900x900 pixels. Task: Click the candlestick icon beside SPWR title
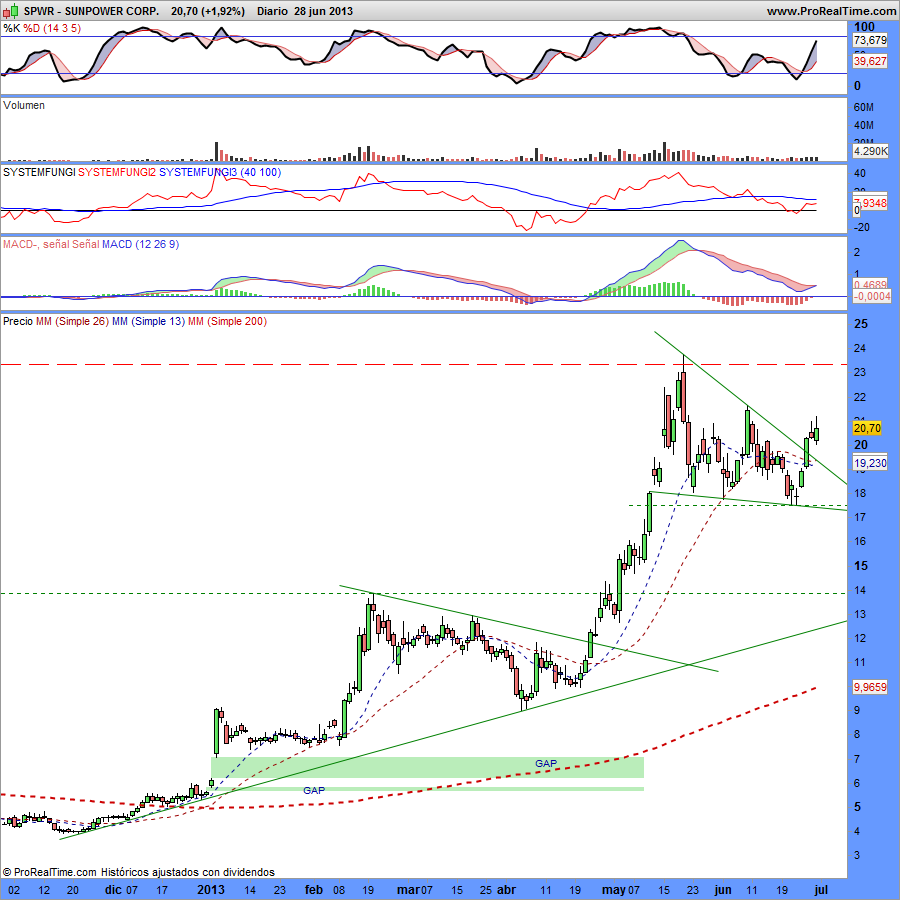[x=10, y=11]
